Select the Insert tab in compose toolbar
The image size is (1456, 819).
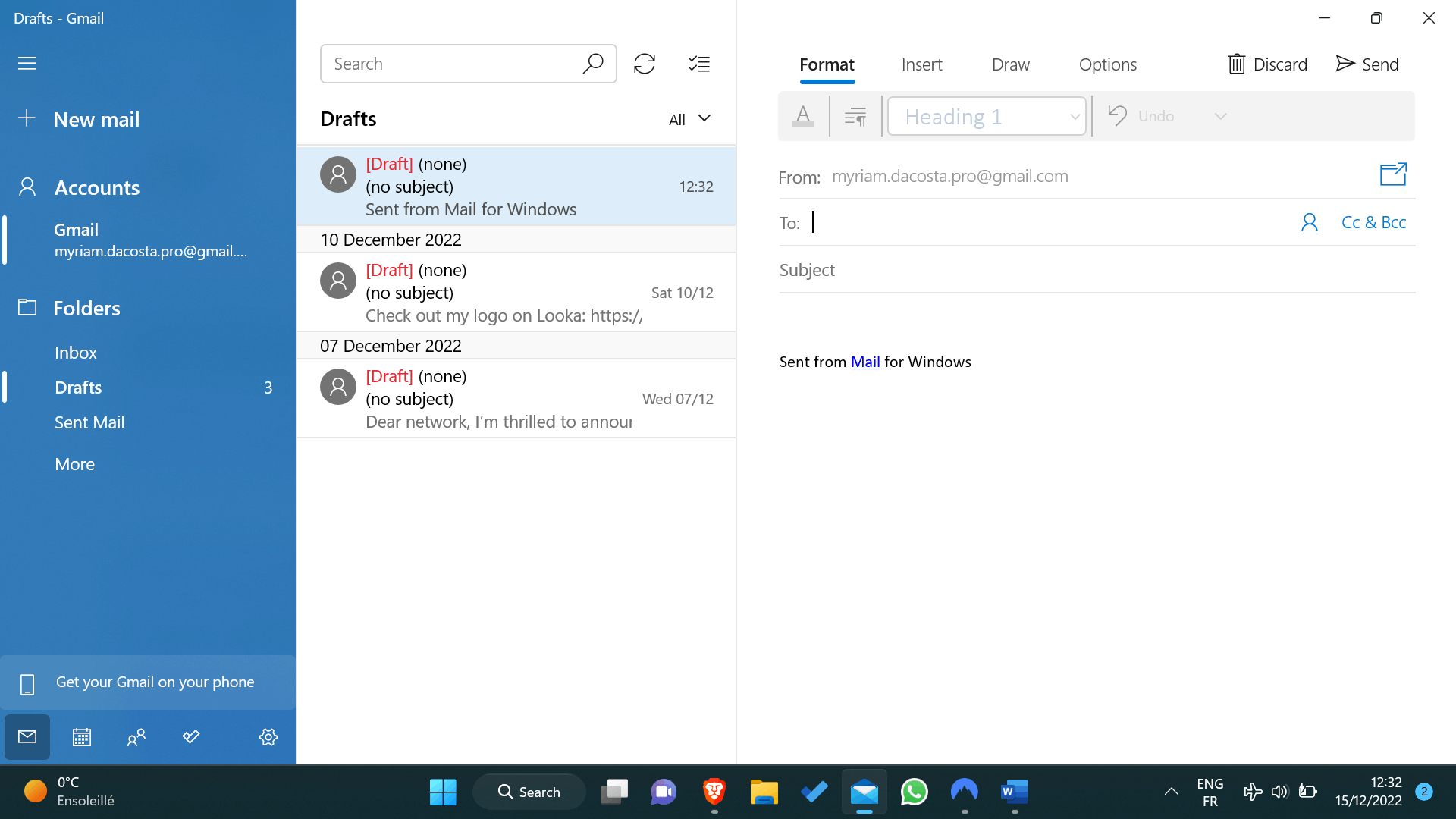tap(921, 64)
